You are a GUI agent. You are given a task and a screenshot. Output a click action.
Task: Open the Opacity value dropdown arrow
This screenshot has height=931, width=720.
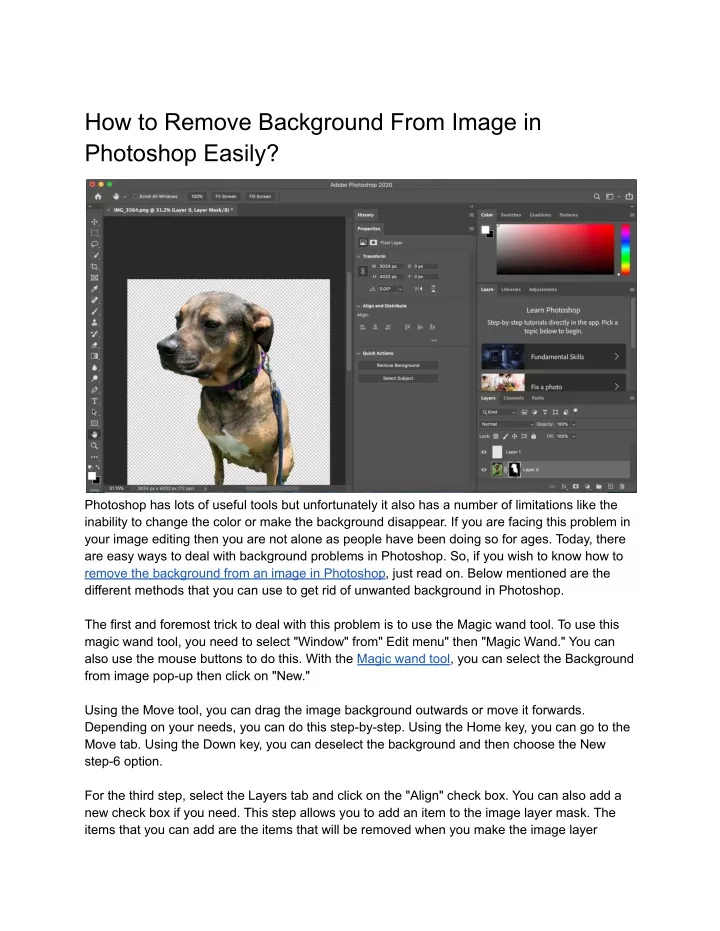click(574, 425)
